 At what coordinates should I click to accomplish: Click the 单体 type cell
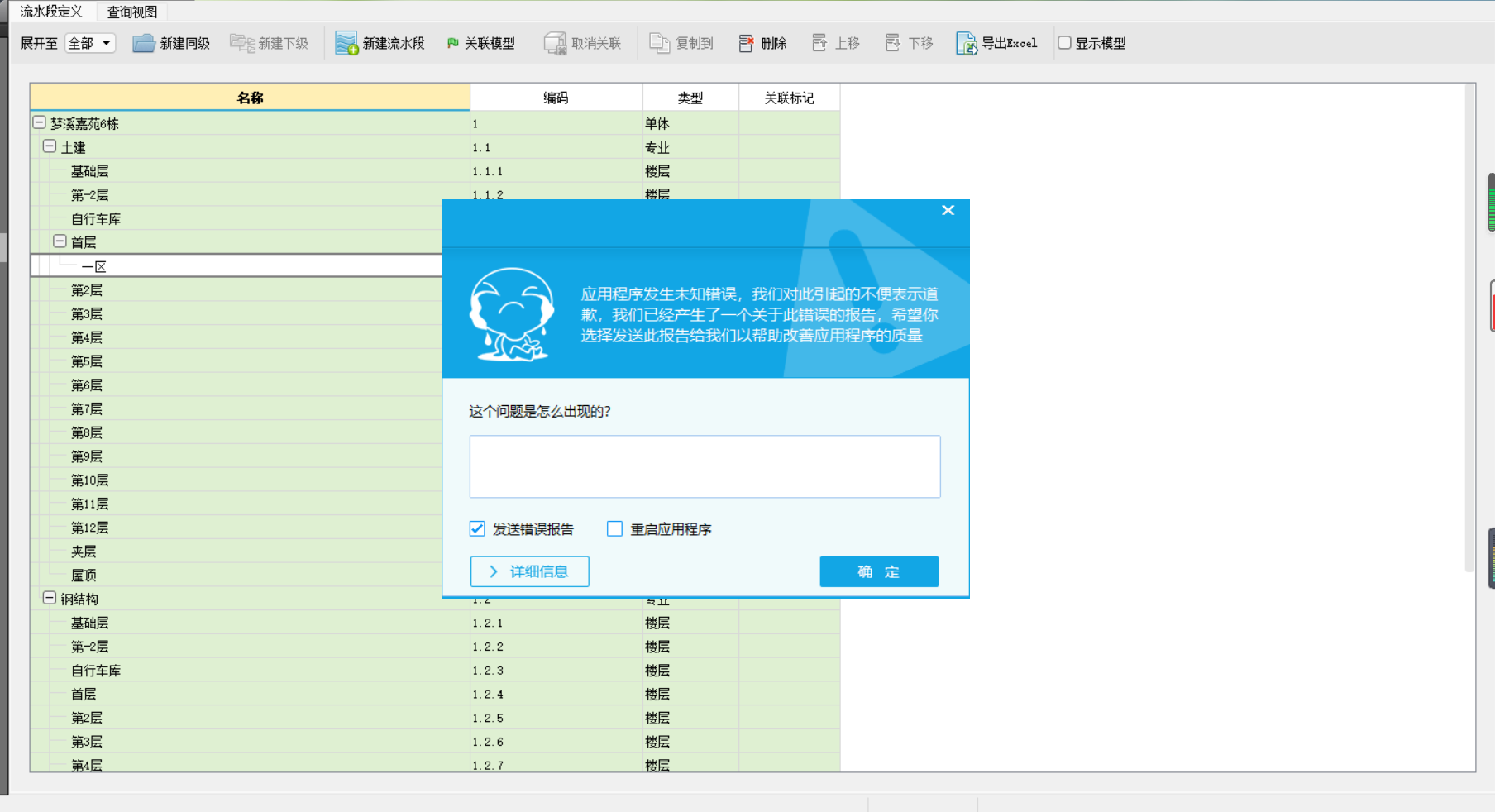(690, 123)
